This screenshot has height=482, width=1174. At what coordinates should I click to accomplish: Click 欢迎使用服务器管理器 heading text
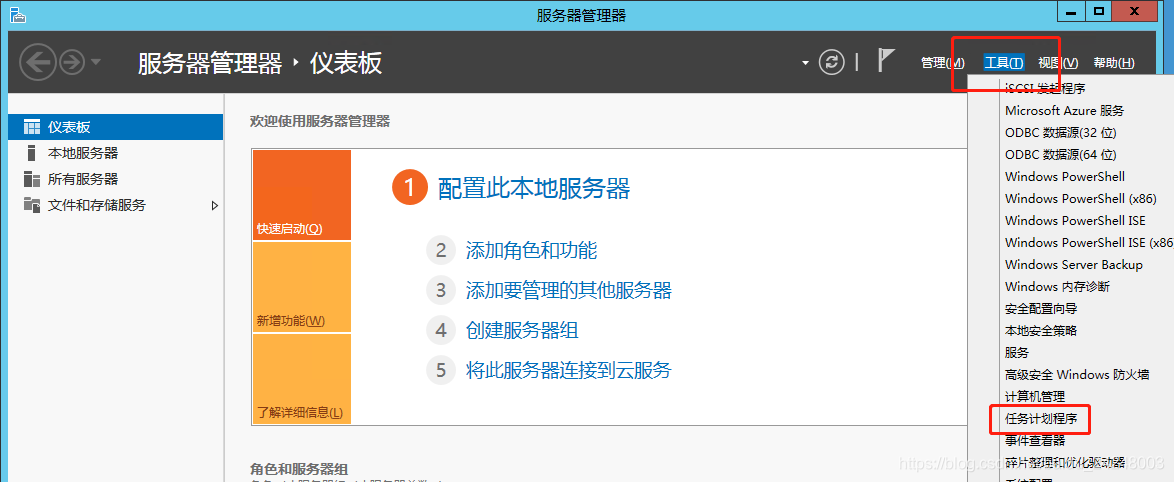[320, 121]
